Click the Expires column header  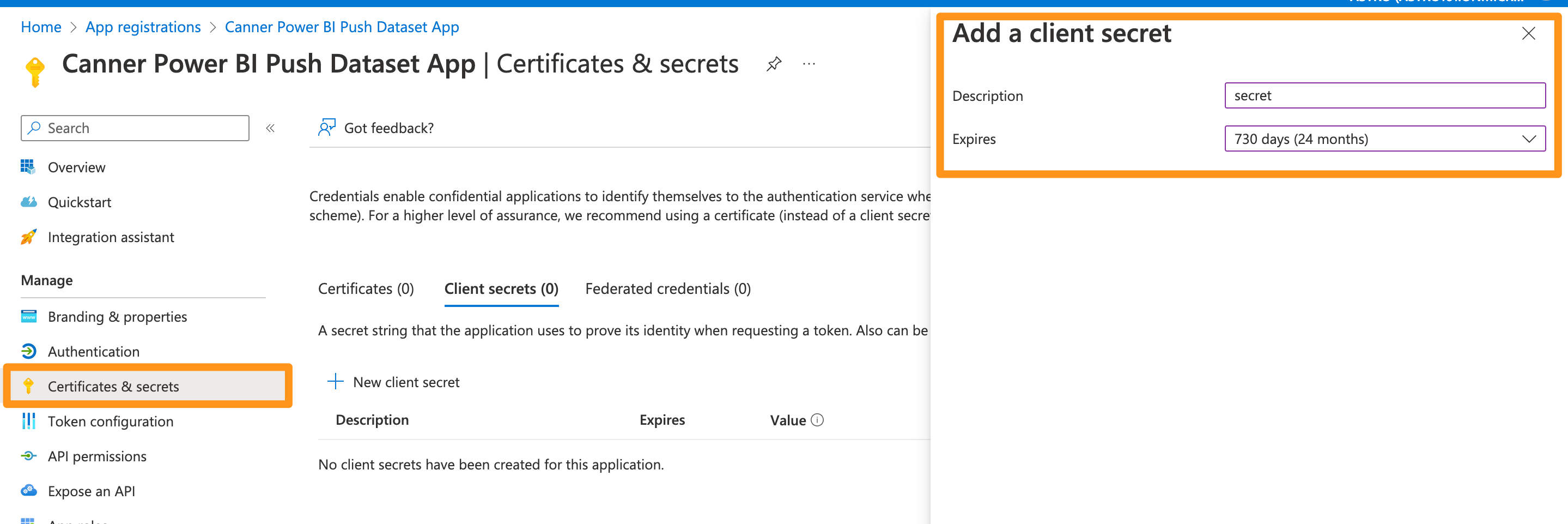coord(661,420)
